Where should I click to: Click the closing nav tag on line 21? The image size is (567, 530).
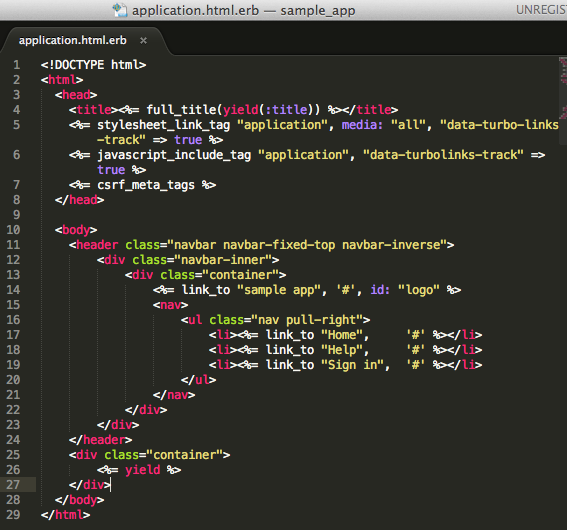click(x=174, y=395)
